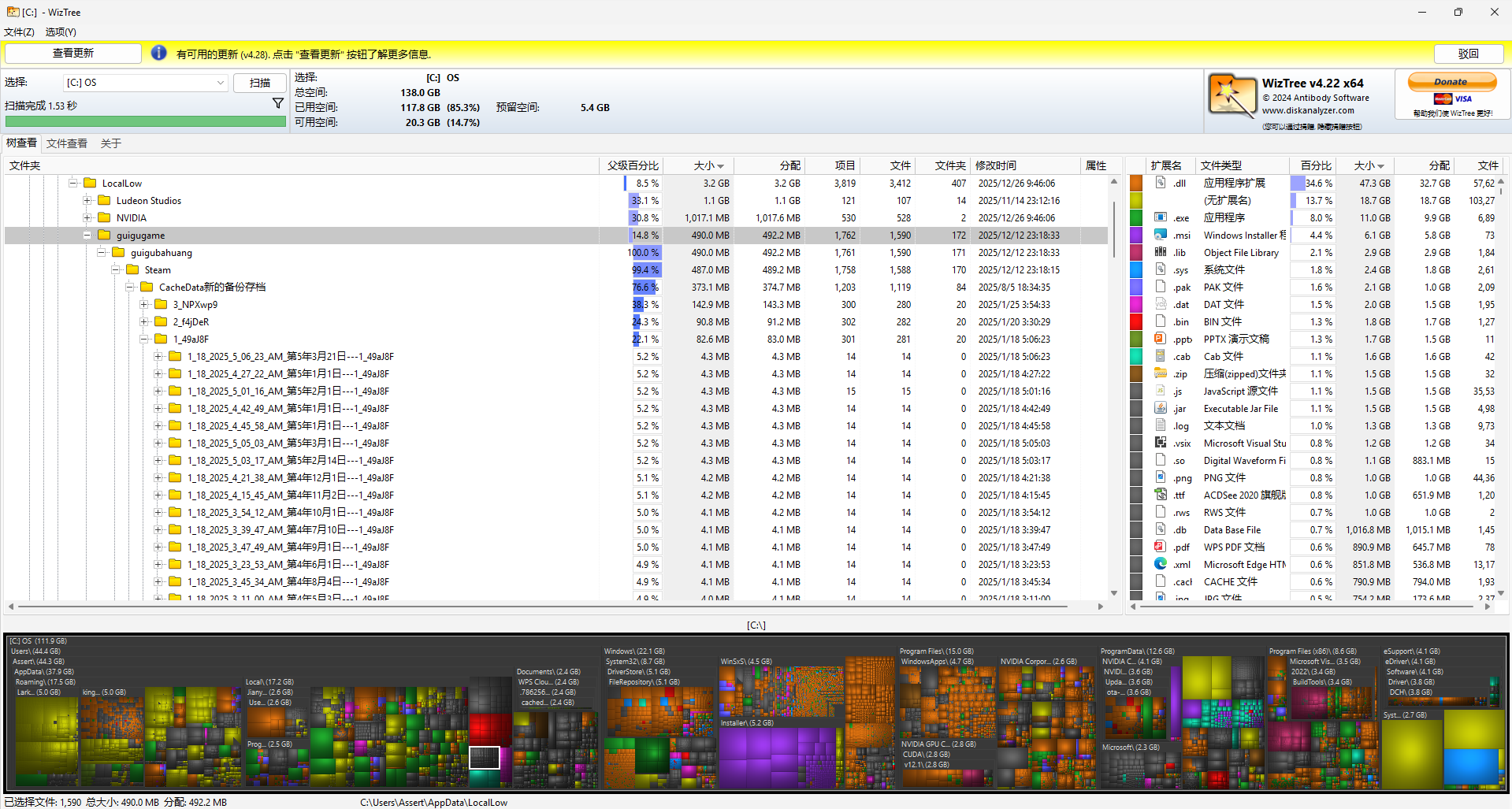The height and width of the screenshot is (809, 1512).
Task: Click the red .bin color swatch
Action: coord(1136,321)
